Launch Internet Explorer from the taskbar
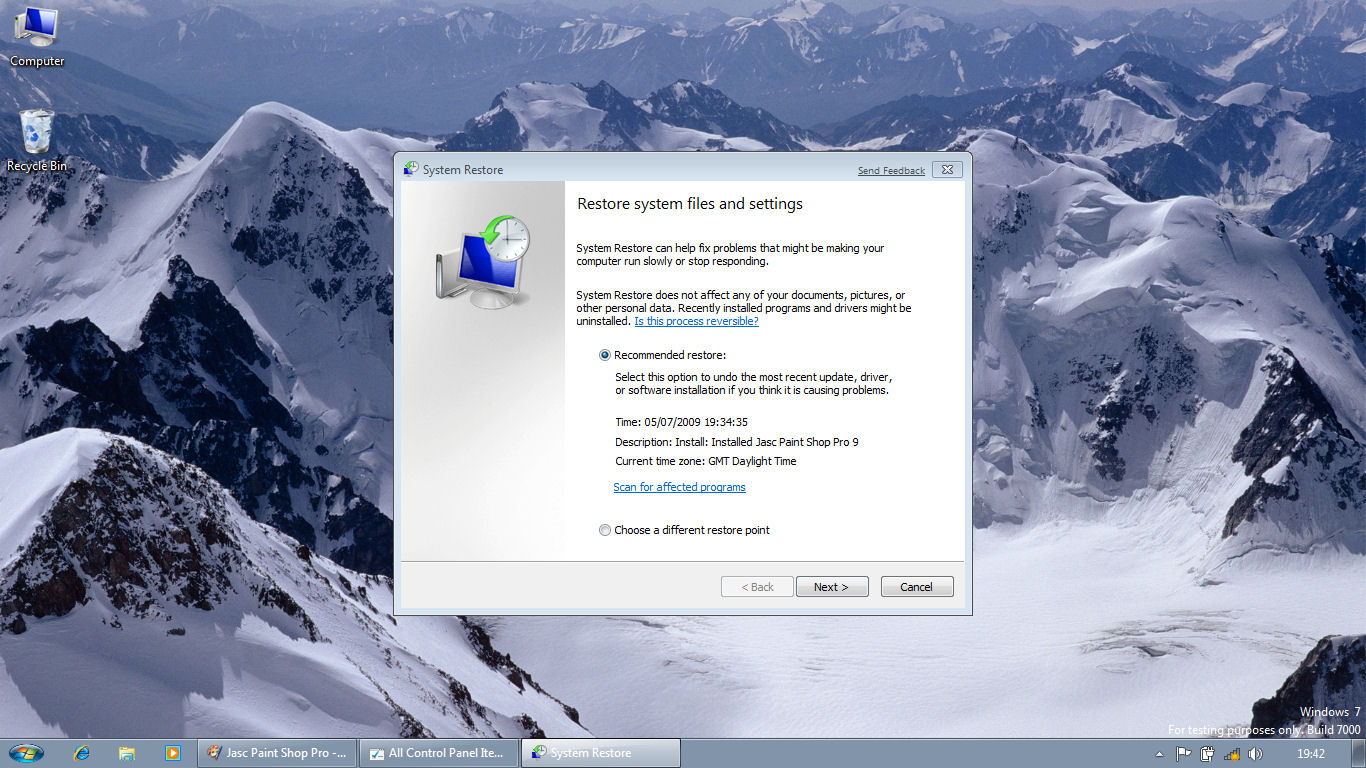The height and width of the screenshot is (768, 1366). [82, 753]
